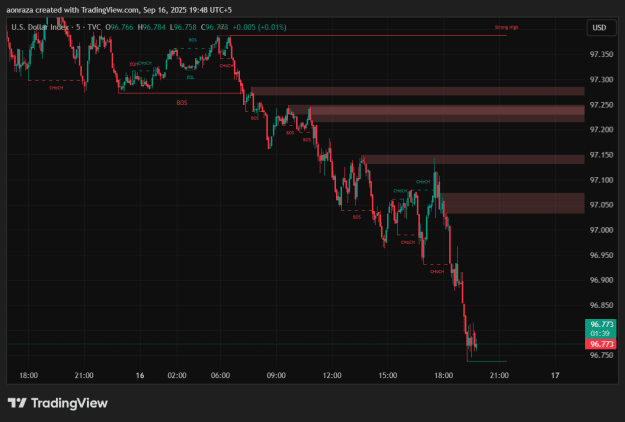Click the 96.950 price axis label
This screenshot has width=625, height=422.
[x=601, y=255]
